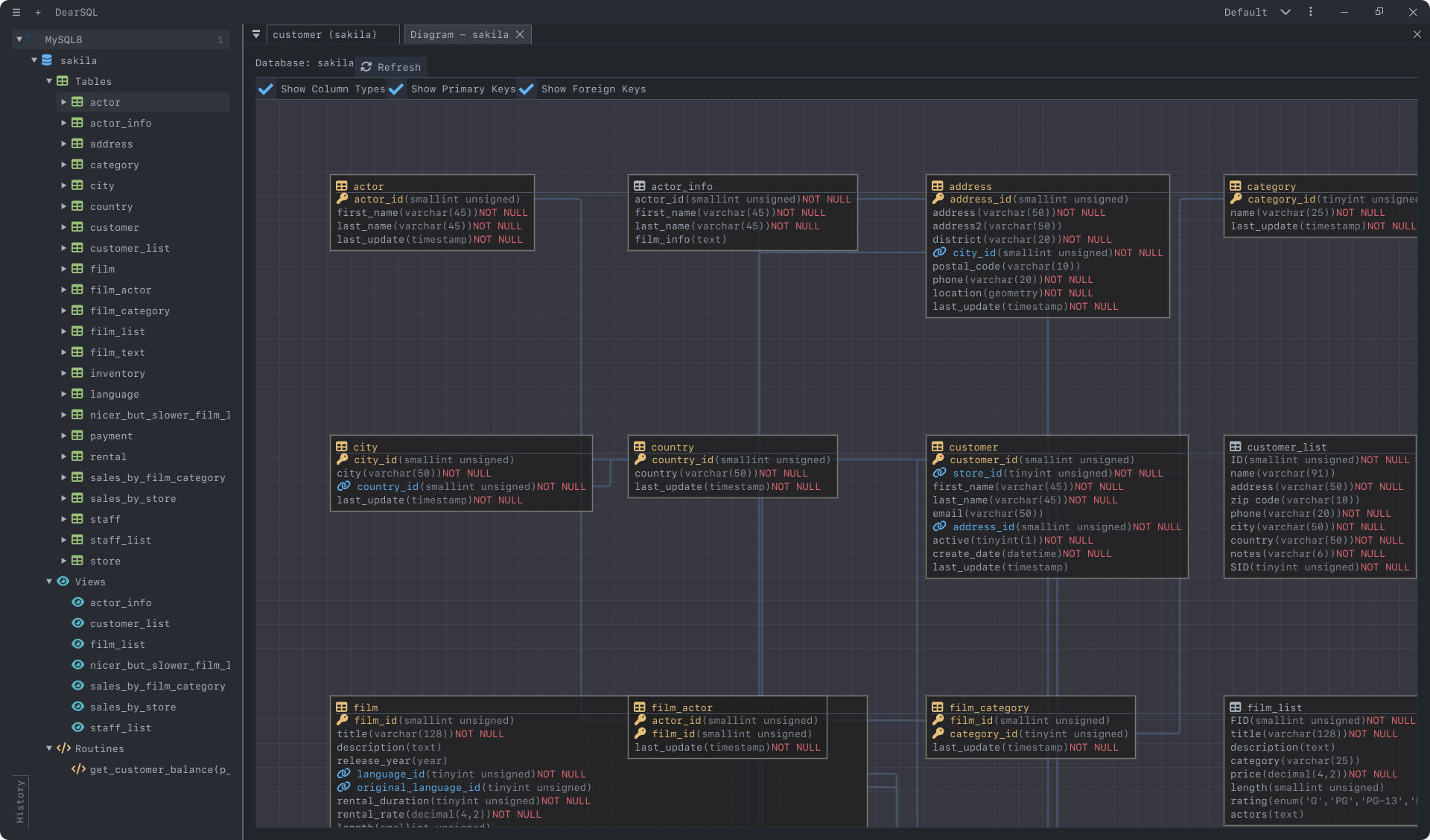Collapse the MySQL8 connection node
This screenshot has width=1430, height=840.
[19, 39]
